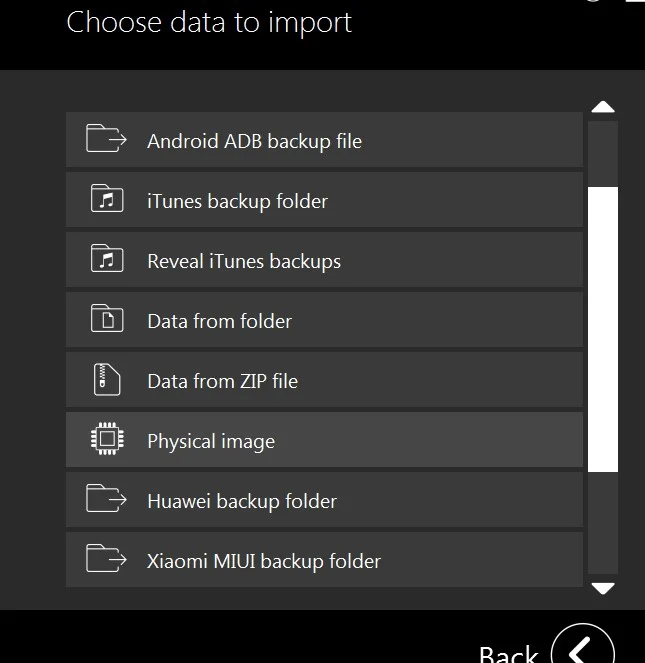Select Data from folder entry

324,320
